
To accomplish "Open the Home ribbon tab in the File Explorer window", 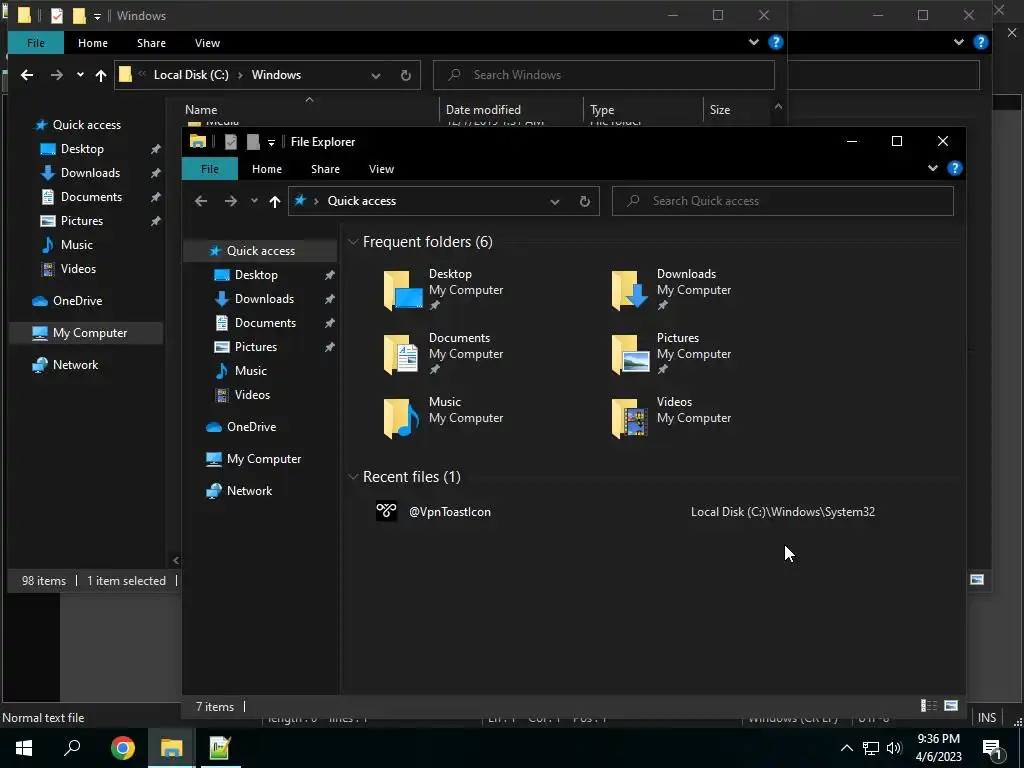I will point(267,168).
